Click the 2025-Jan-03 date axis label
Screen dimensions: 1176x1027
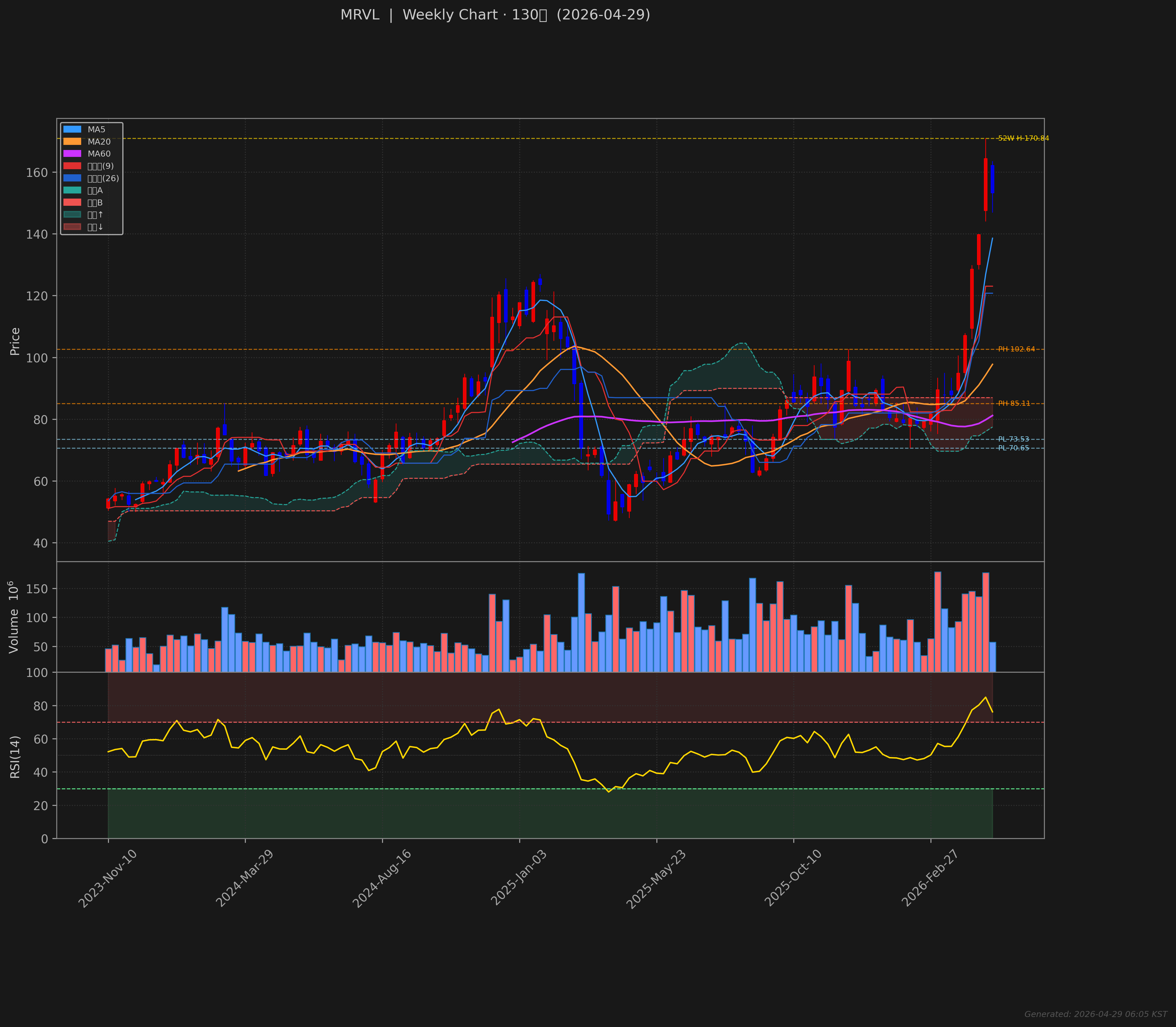coord(519,879)
